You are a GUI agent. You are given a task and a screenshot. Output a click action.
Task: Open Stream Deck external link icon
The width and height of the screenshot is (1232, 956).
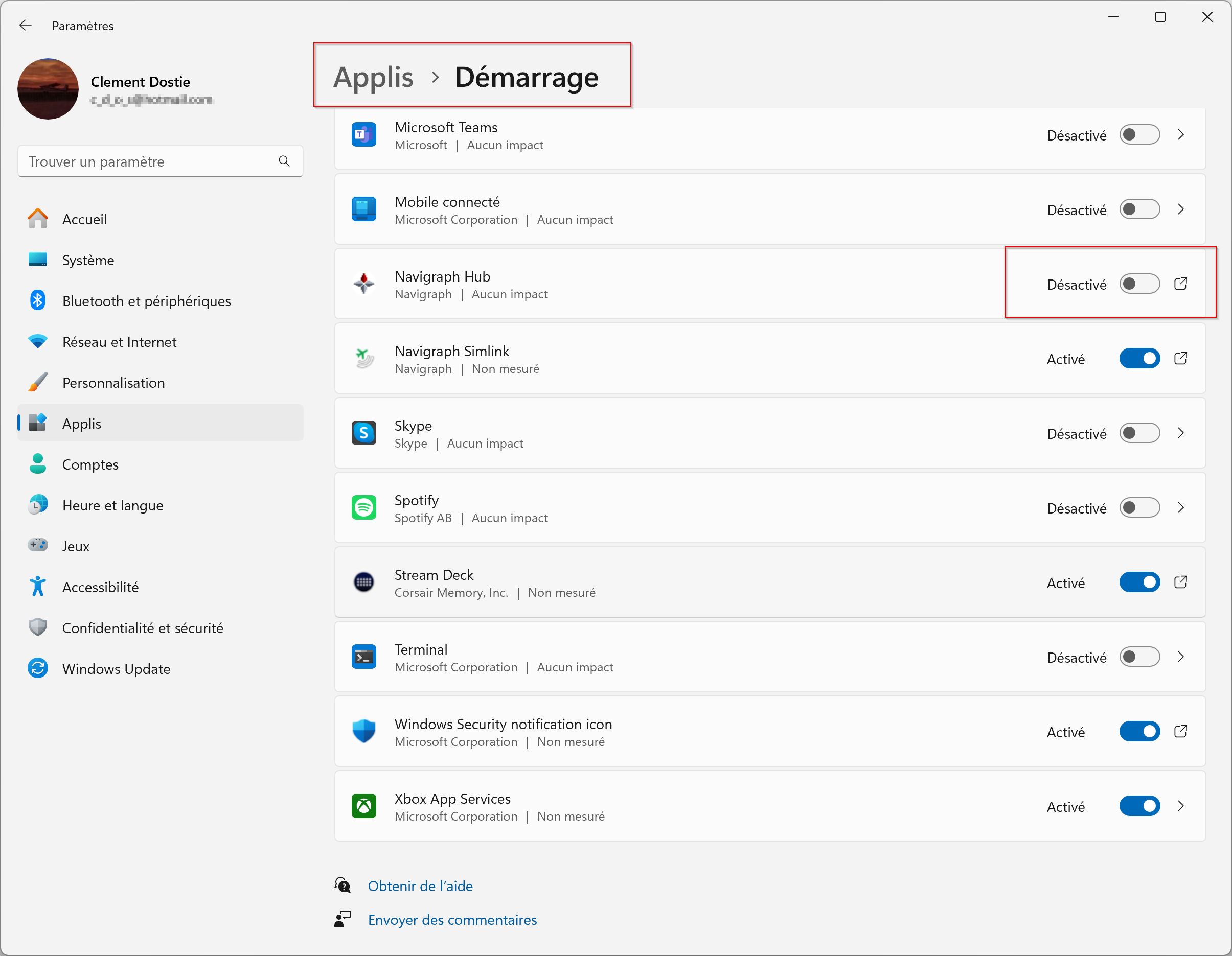pyautogui.click(x=1181, y=581)
